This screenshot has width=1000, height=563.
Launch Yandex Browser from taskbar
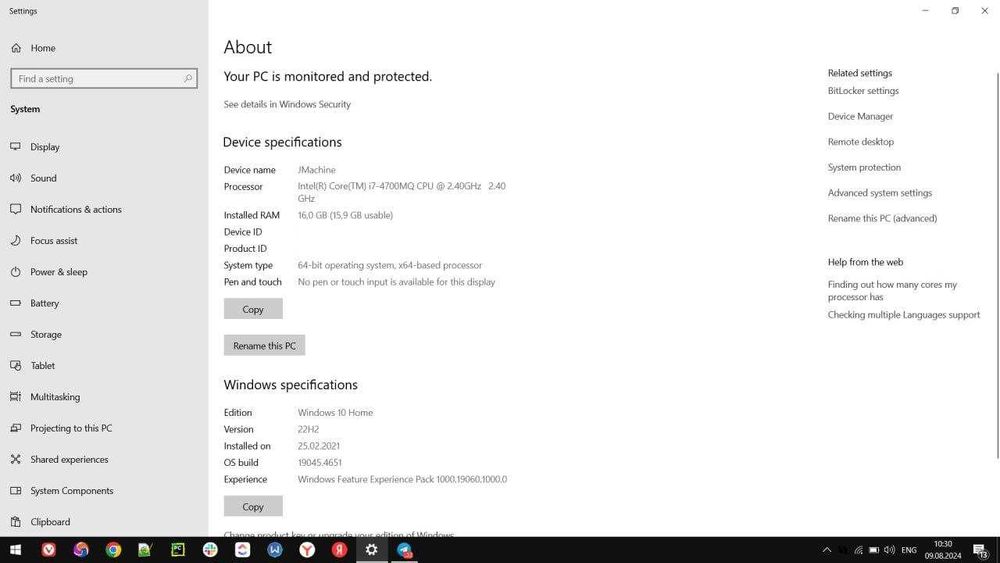pos(307,550)
